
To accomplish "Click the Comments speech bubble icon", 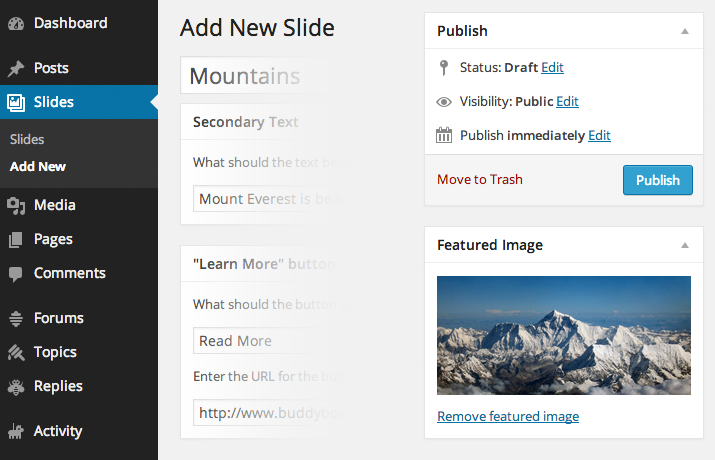I will (16, 274).
